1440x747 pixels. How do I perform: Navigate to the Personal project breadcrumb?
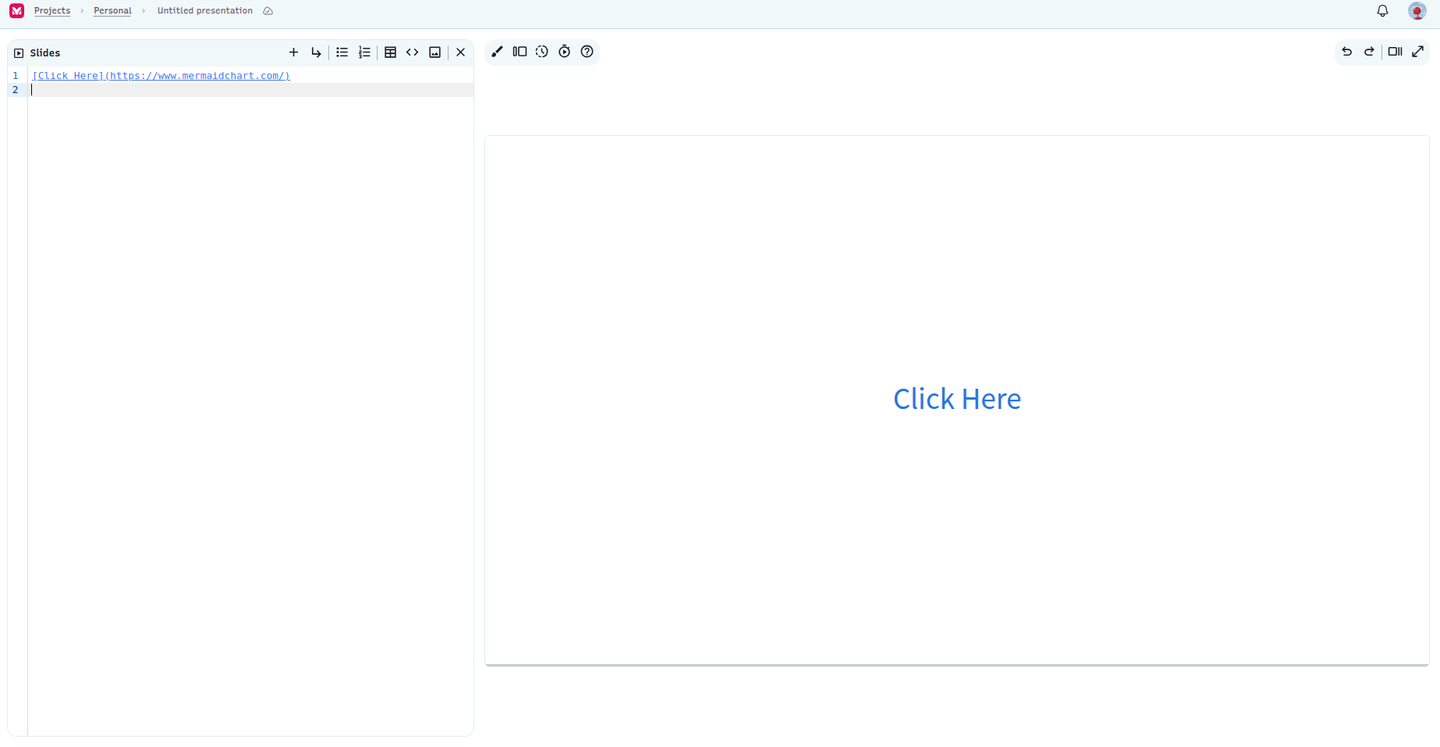112,10
